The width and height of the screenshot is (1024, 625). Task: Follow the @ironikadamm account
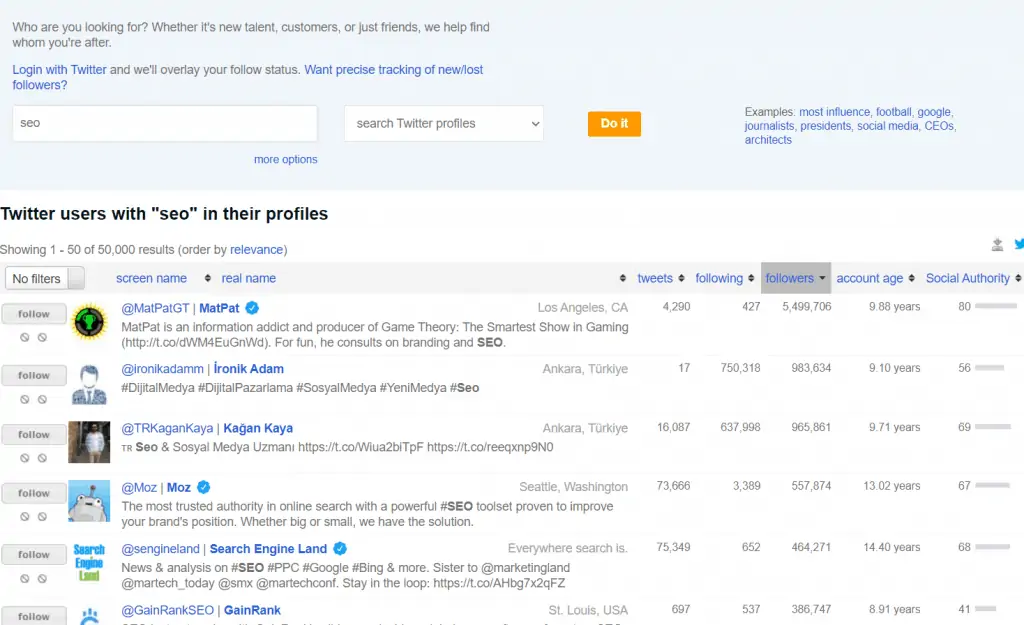(34, 375)
